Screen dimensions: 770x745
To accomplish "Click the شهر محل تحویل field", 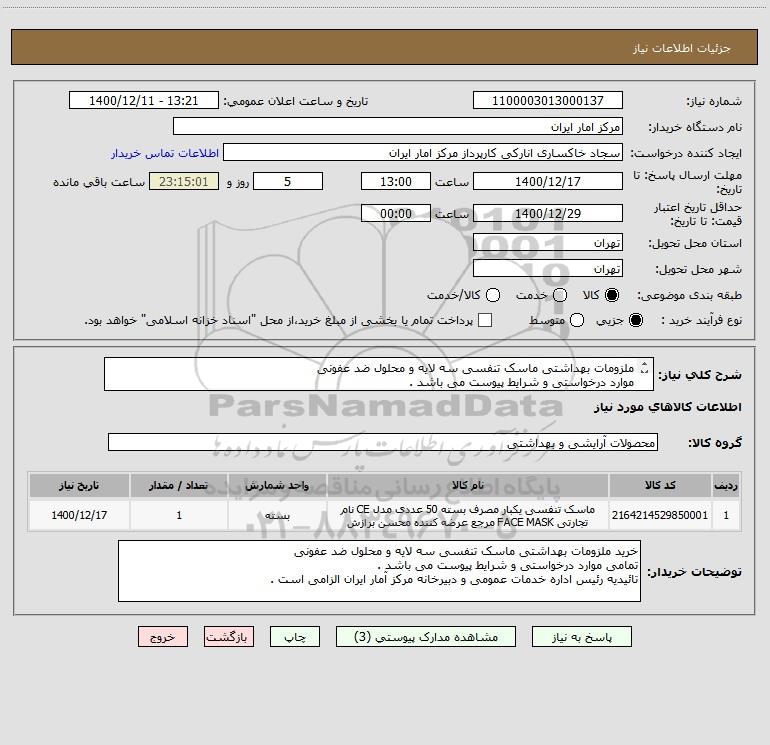I will [548, 269].
